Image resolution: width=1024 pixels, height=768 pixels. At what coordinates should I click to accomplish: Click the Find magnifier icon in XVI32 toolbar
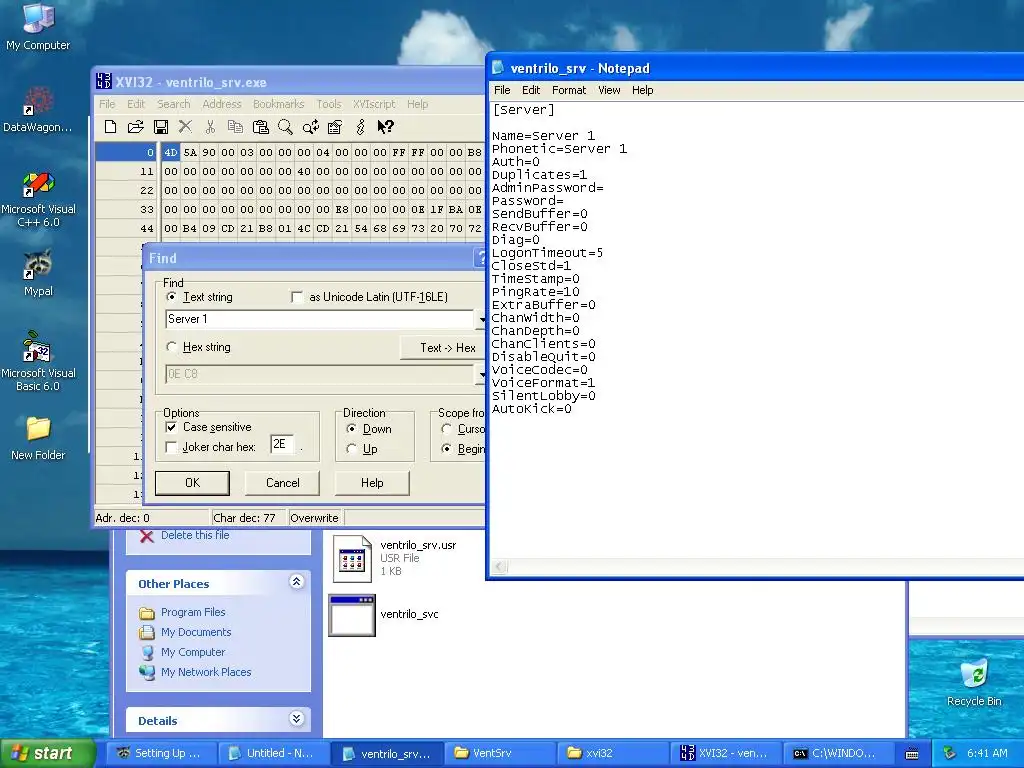(x=285, y=127)
